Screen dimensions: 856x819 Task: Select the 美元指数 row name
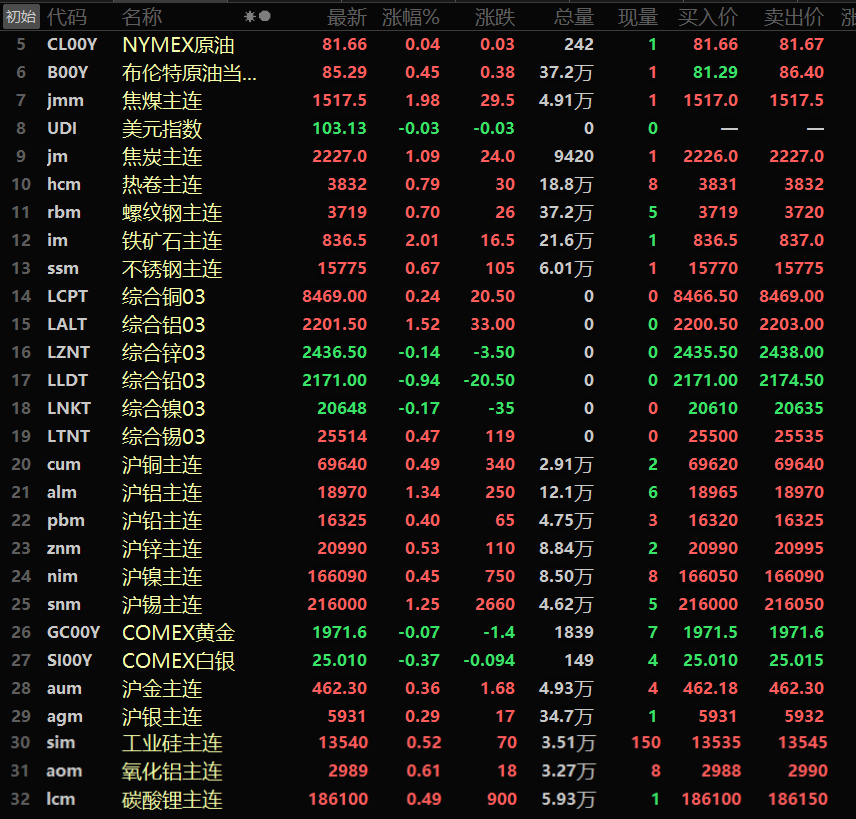click(162, 128)
